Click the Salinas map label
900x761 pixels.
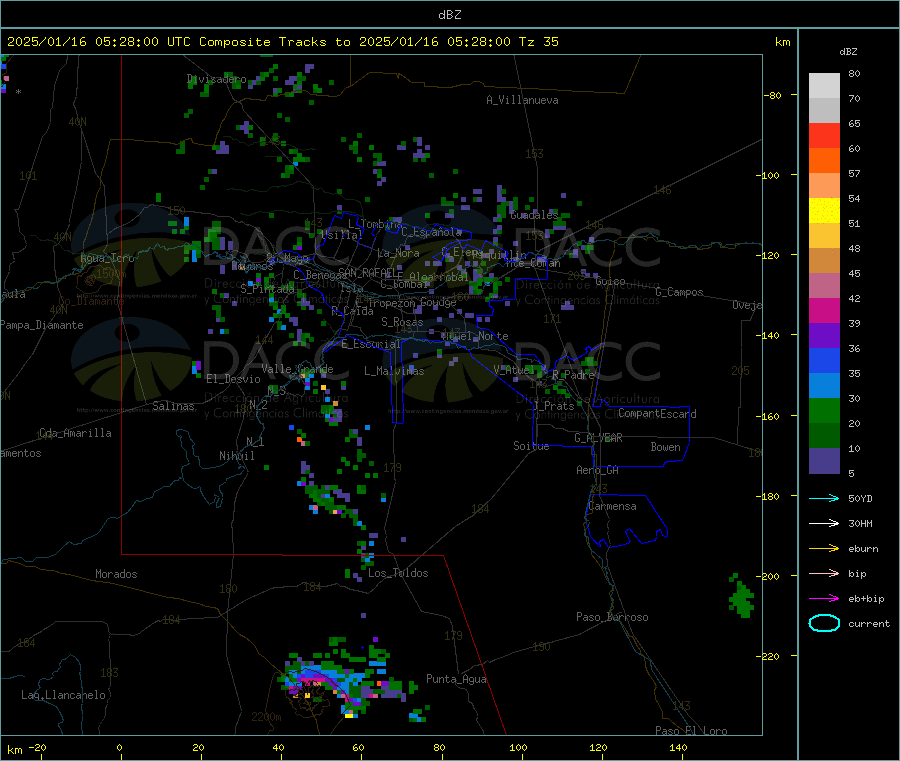pyautogui.click(x=173, y=406)
